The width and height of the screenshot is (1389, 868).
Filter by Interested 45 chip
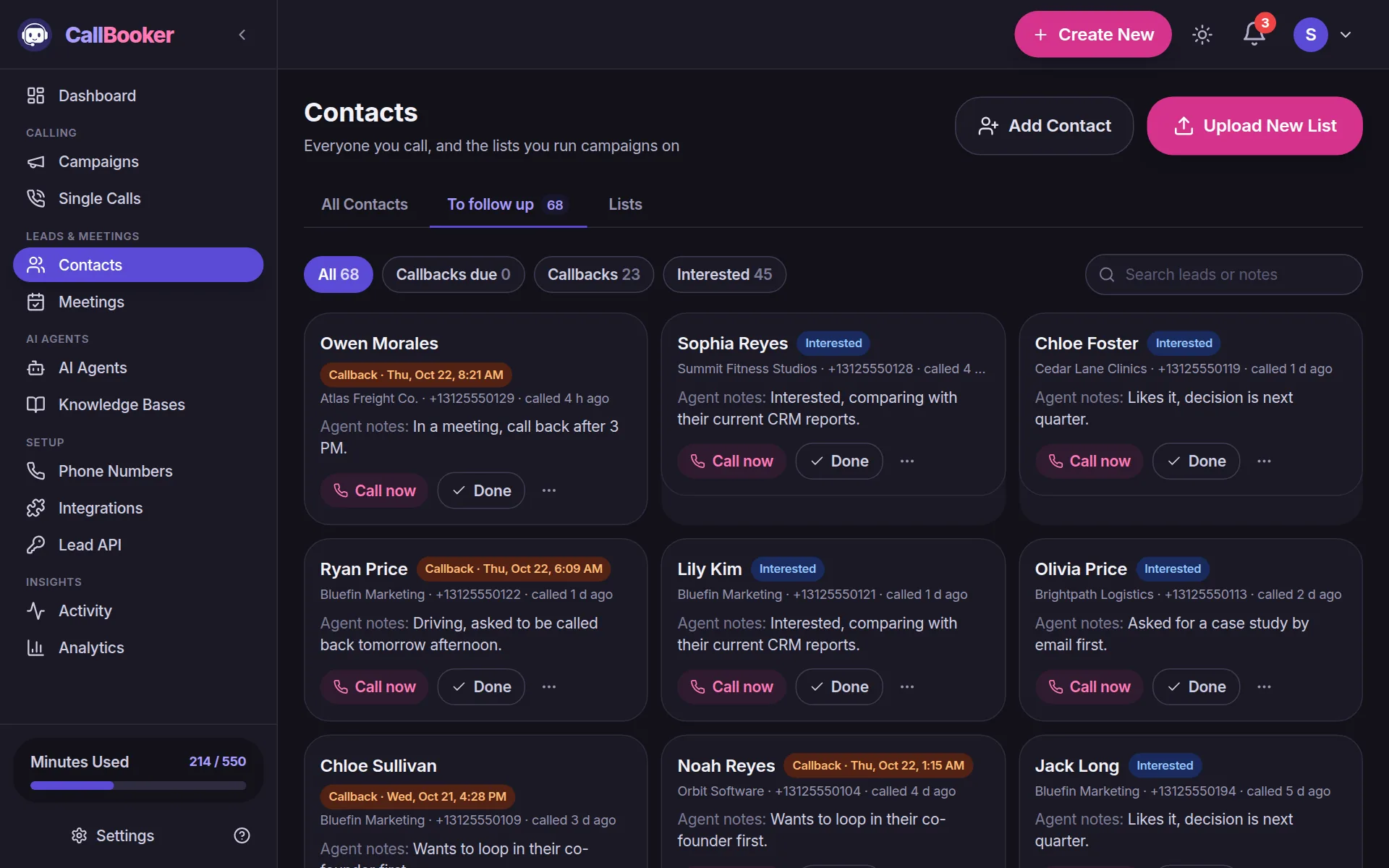point(724,274)
